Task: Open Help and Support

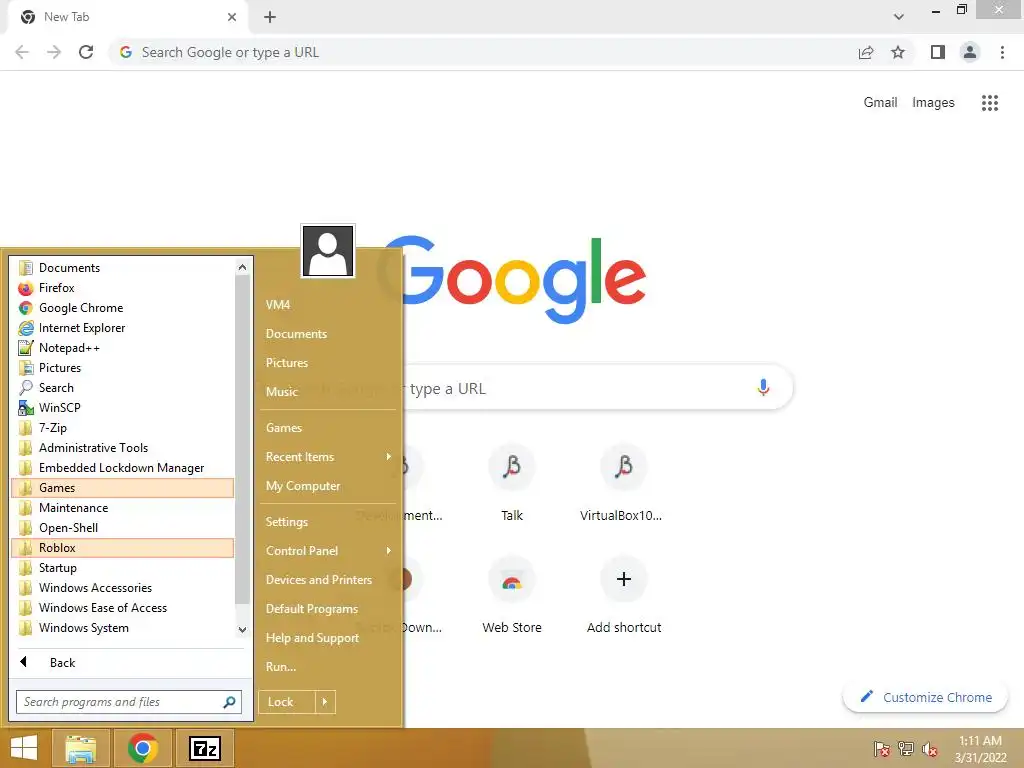Action: pos(328,638)
